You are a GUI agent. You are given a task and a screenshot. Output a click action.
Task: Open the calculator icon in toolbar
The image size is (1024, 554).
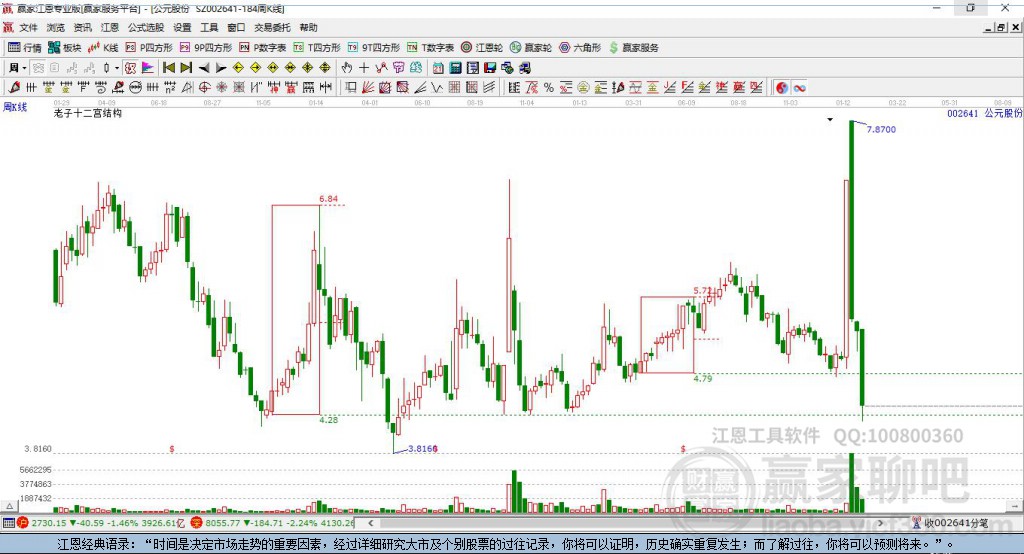click(455, 68)
